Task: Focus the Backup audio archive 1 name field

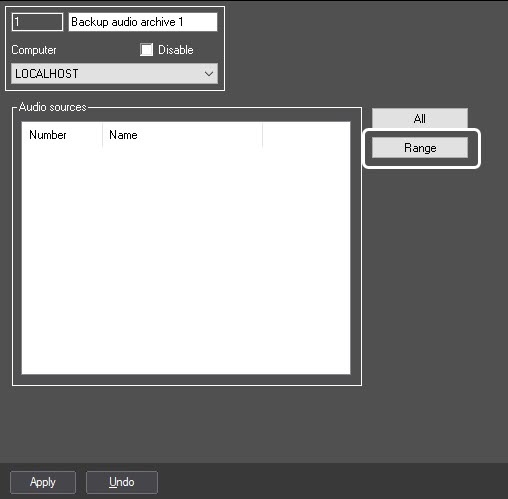Action: coord(143,22)
